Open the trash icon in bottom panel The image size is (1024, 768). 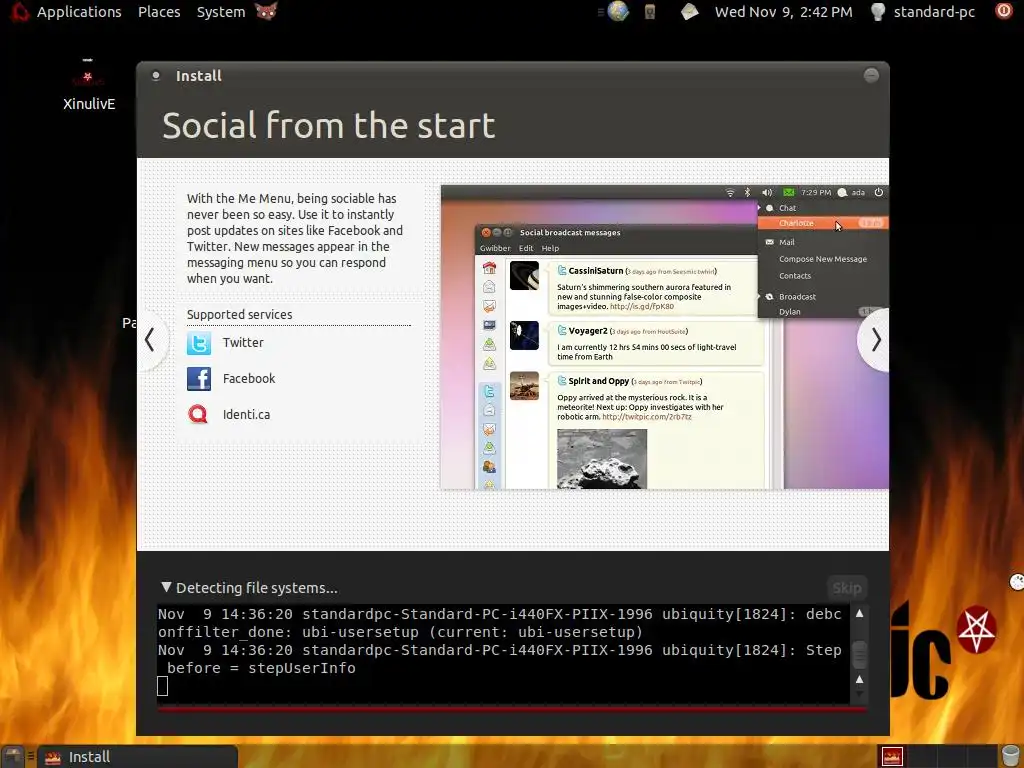[x=1010, y=756]
